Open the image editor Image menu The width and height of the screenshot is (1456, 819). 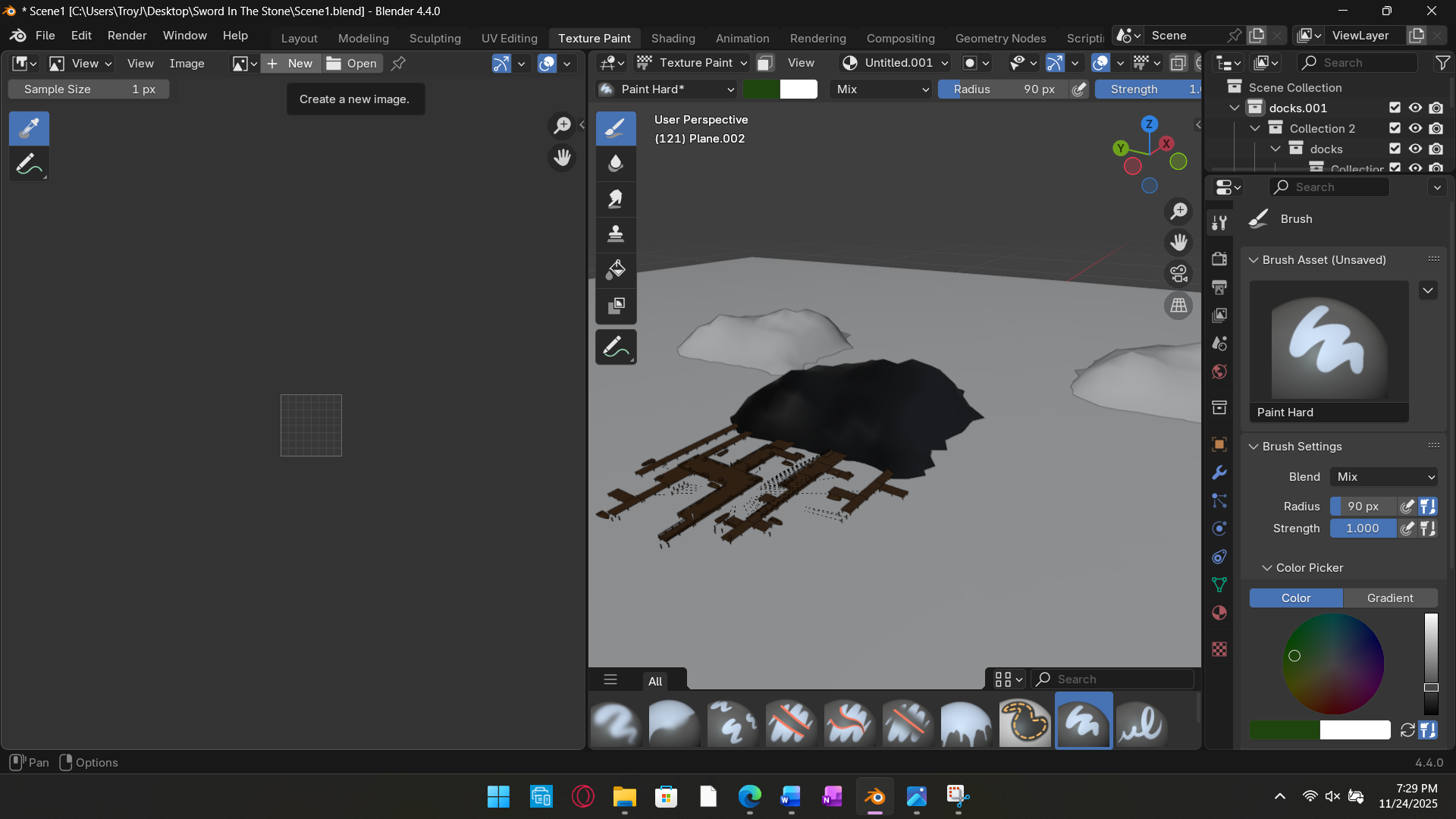coord(187,64)
